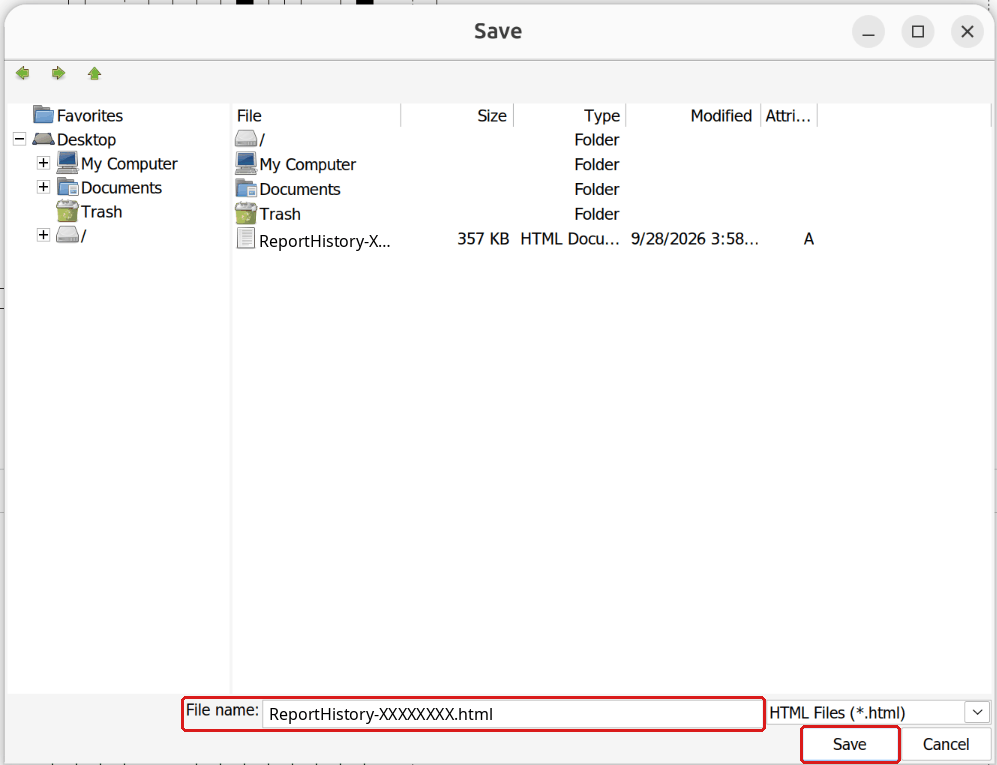Image resolution: width=997 pixels, height=765 pixels.
Task: Click root drive icon in file list
Action: point(246,139)
